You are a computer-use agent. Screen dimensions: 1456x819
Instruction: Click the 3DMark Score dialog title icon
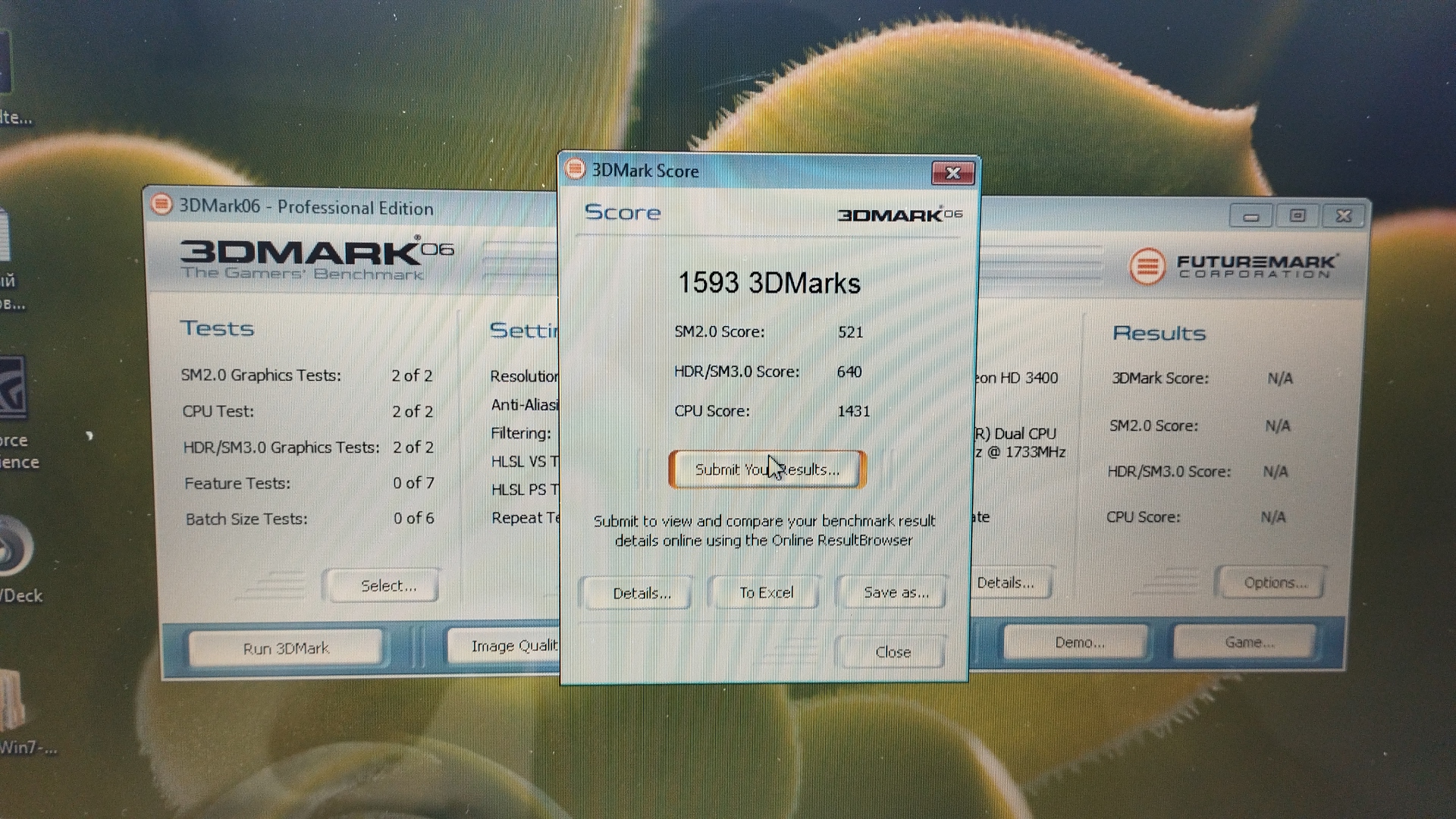[x=575, y=169]
